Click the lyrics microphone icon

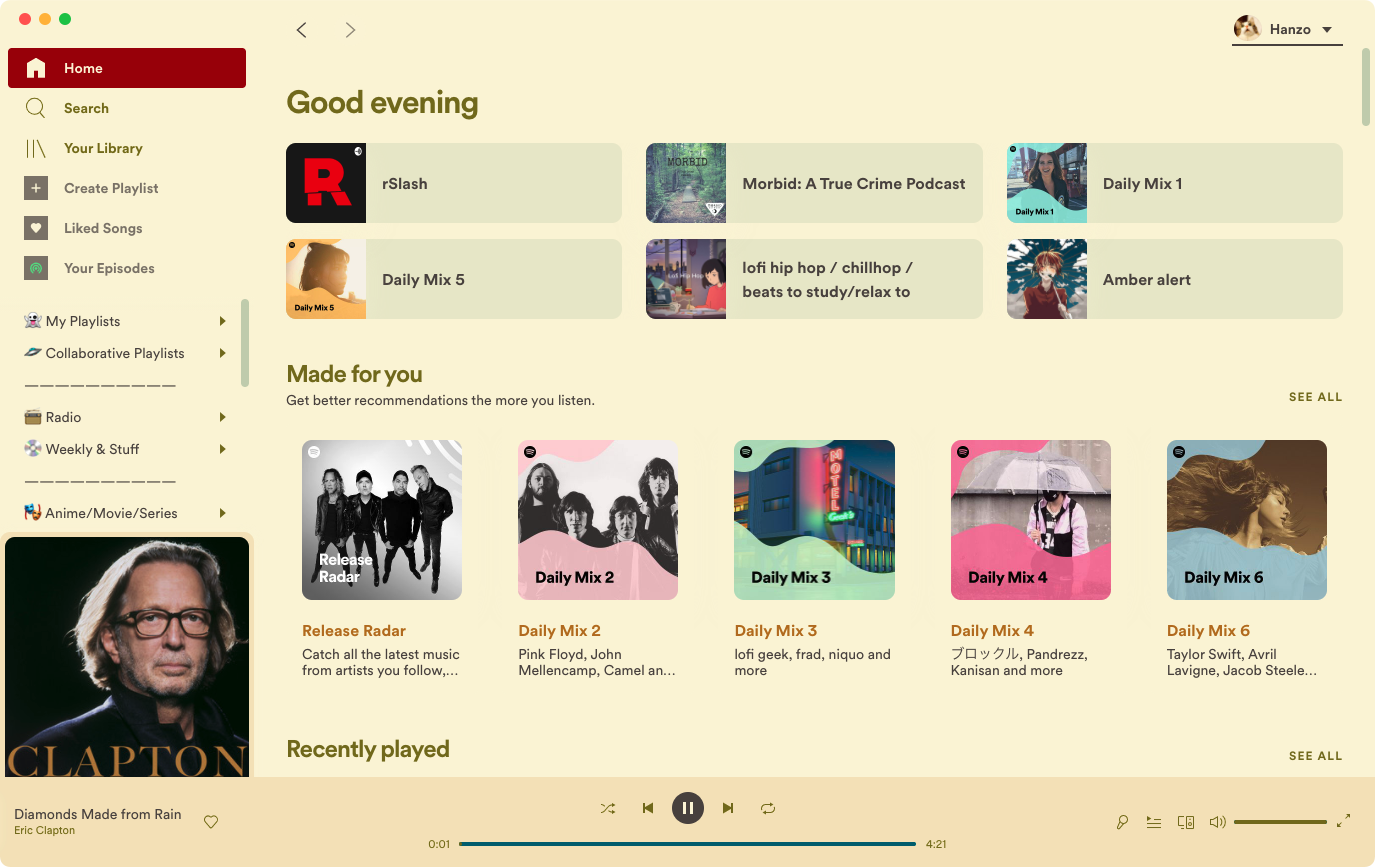coord(1122,822)
